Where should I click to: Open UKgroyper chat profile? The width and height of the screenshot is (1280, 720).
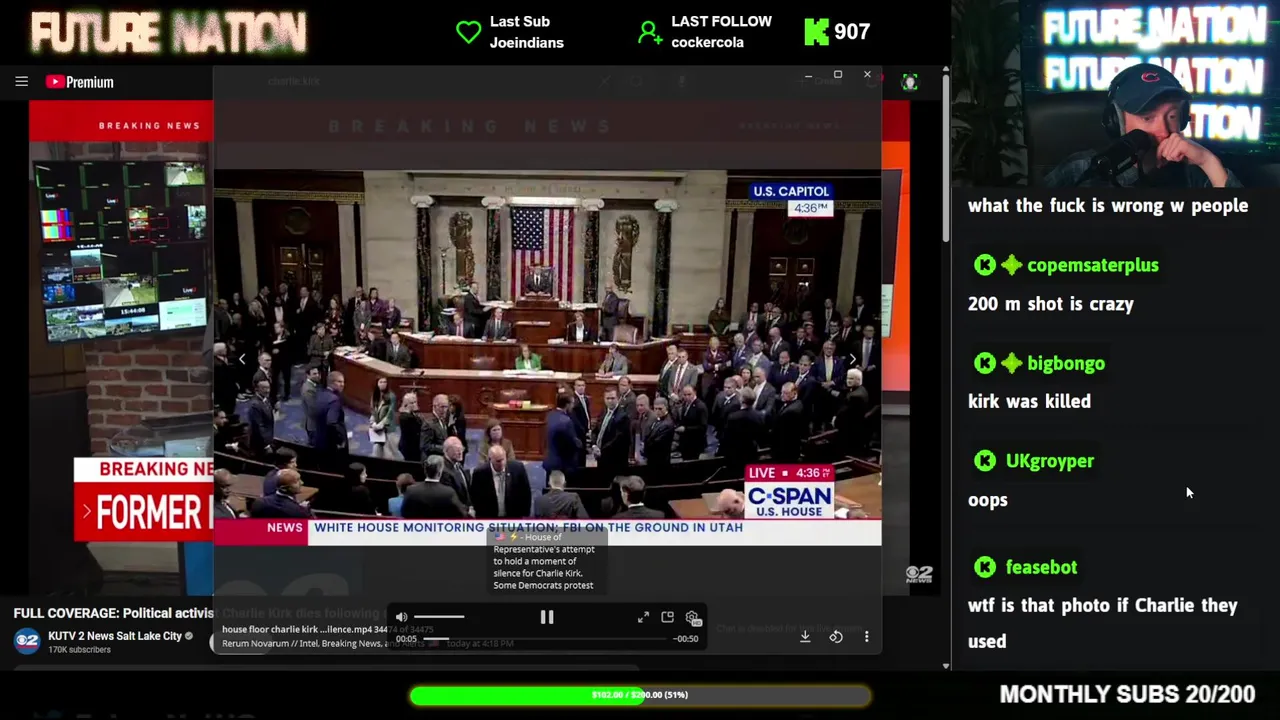[1050, 461]
